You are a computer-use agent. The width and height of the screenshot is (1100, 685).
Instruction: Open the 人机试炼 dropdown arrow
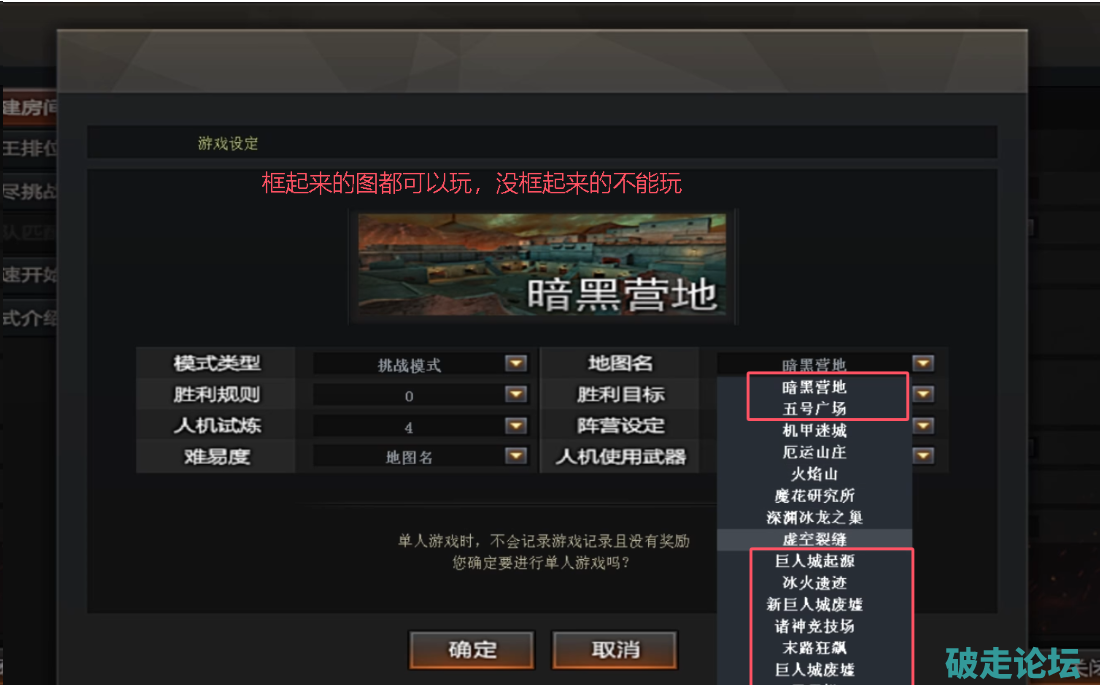pyautogui.click(x=516, y=425)
